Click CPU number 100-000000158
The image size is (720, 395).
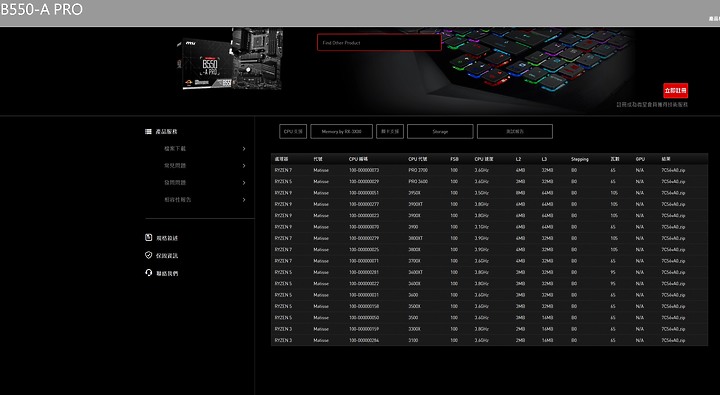coord(364,306)
